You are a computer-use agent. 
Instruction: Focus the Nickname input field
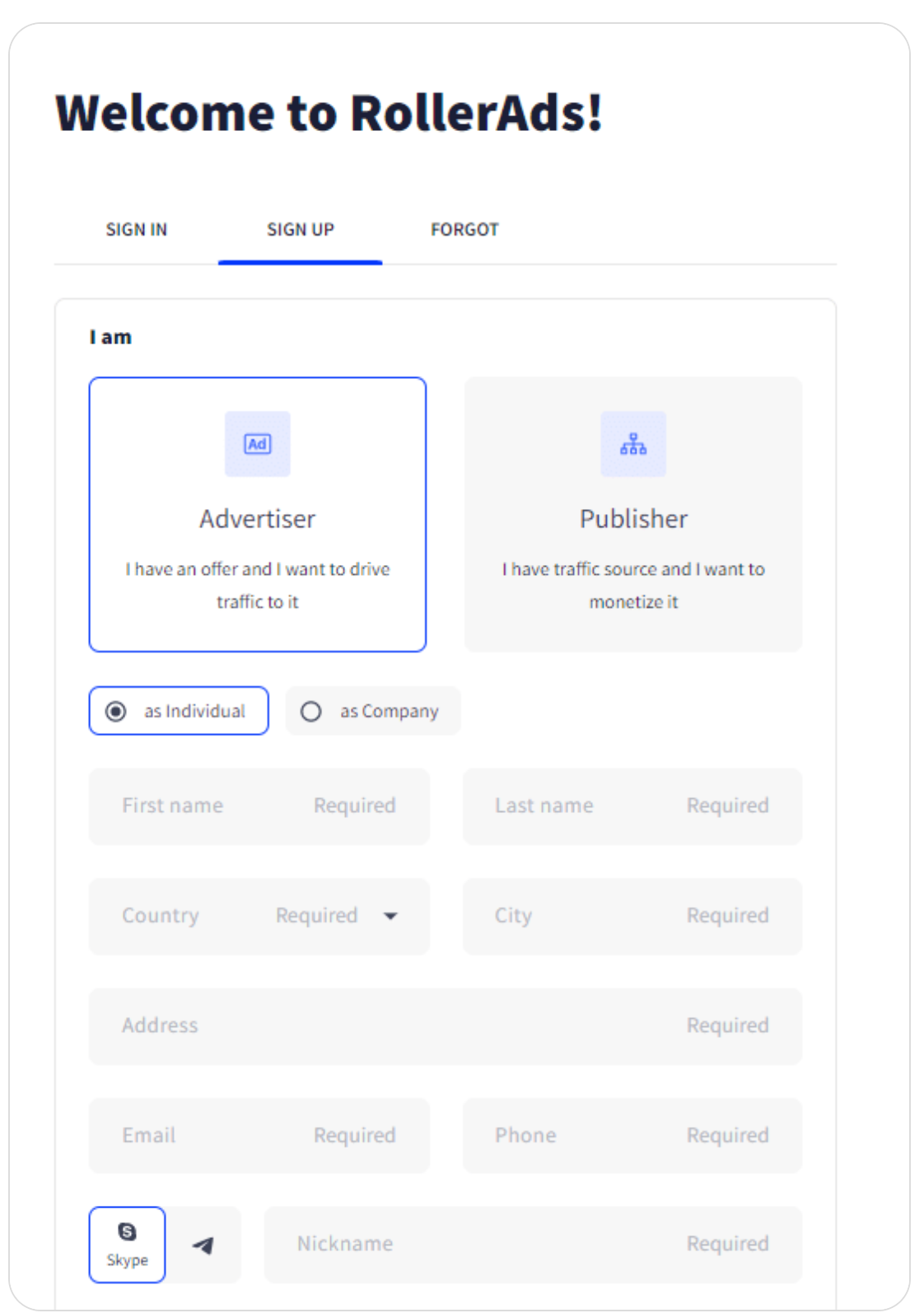click(533, 1245)
